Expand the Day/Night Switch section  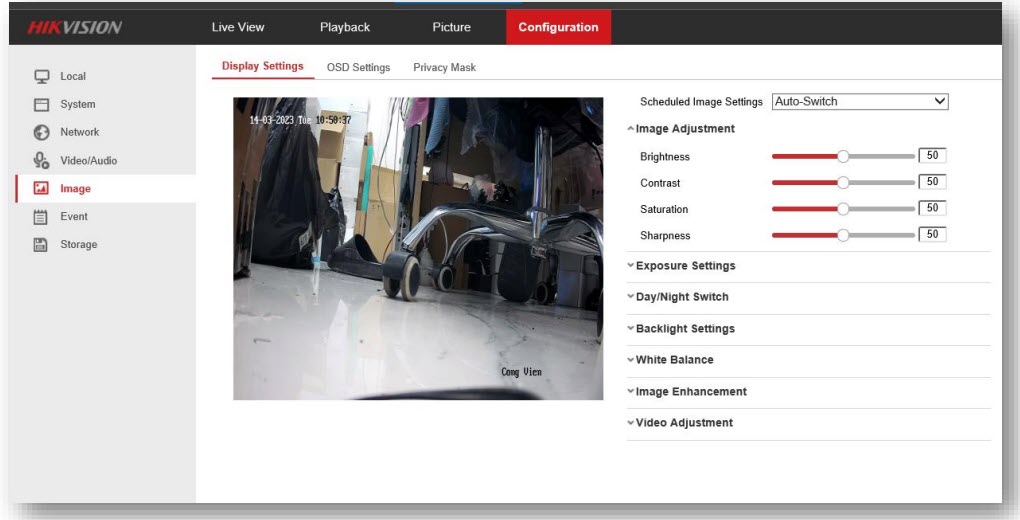(x=682, y=297)
